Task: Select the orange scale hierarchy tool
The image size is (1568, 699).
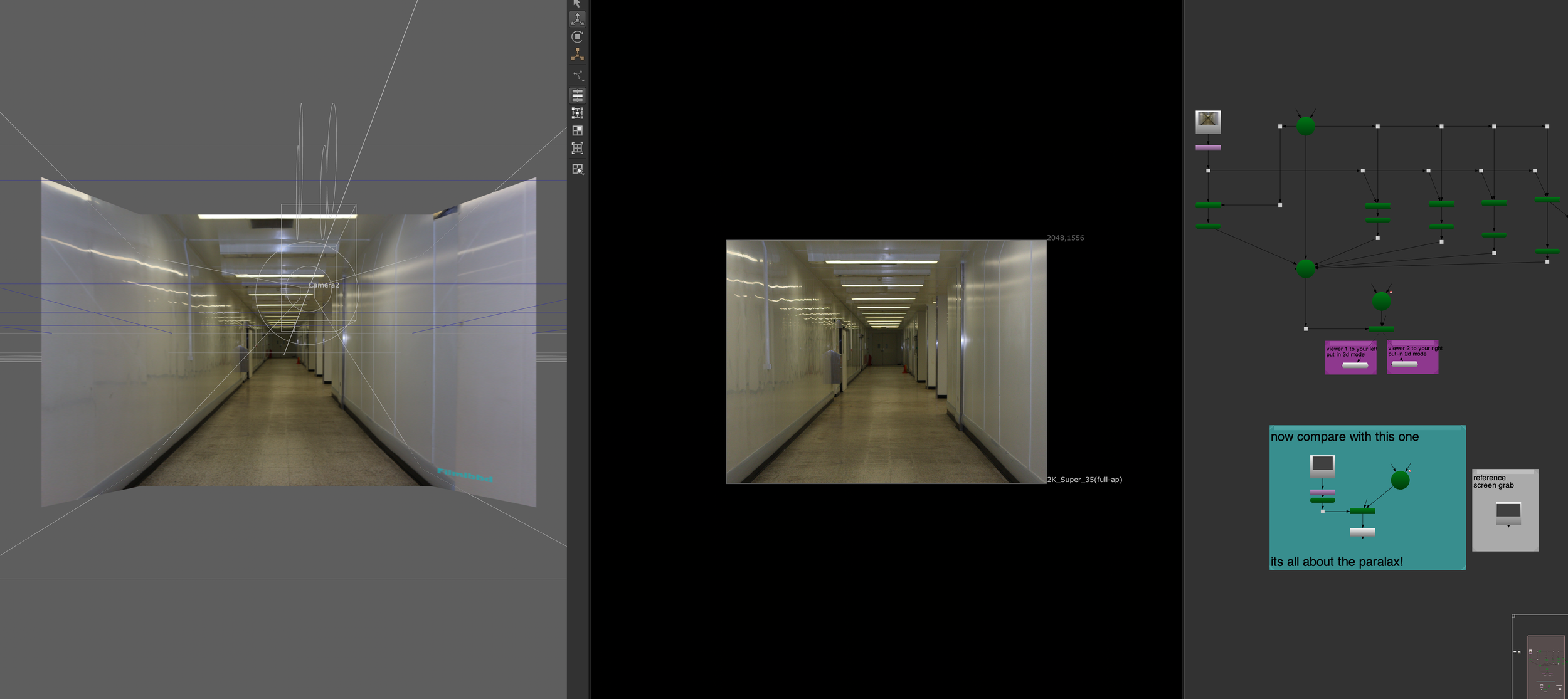Action: (577, 55)
